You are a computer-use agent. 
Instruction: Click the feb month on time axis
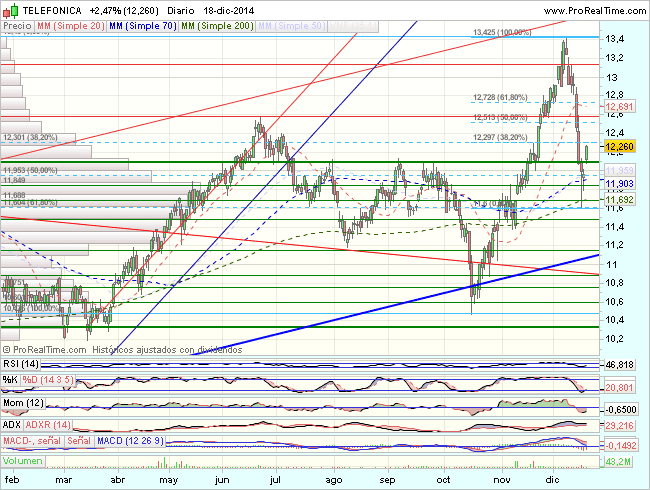[11, 480]
